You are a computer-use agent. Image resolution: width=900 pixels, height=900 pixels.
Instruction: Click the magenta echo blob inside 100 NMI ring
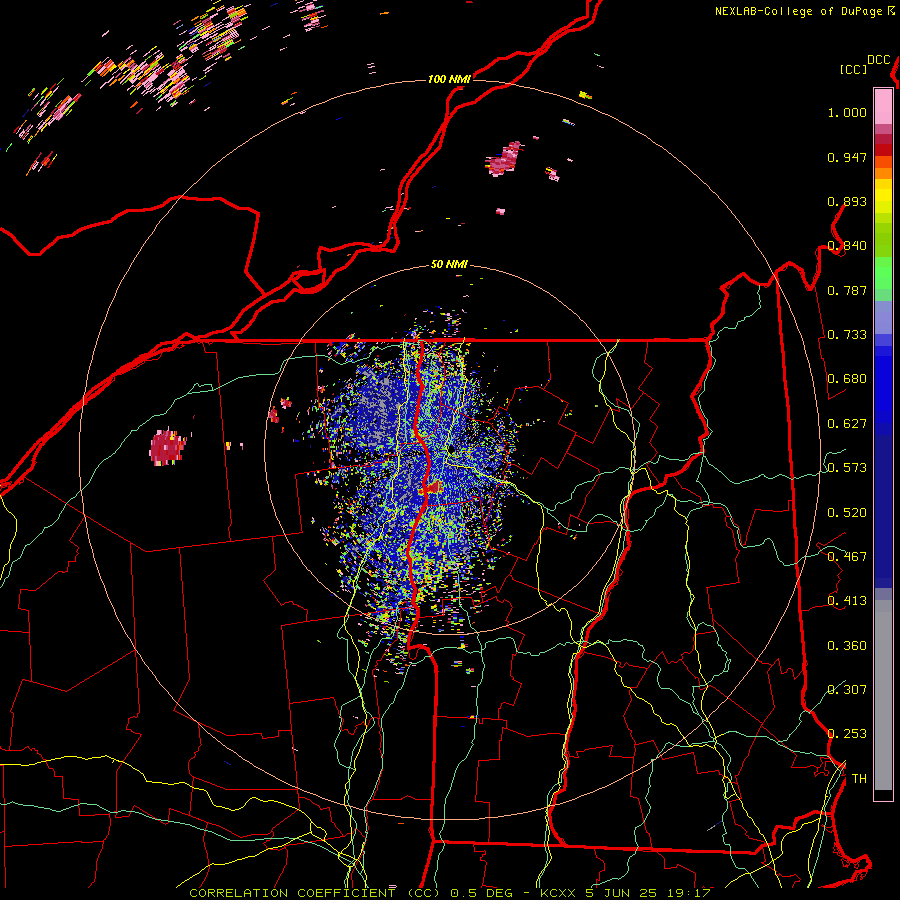point(504,159)
